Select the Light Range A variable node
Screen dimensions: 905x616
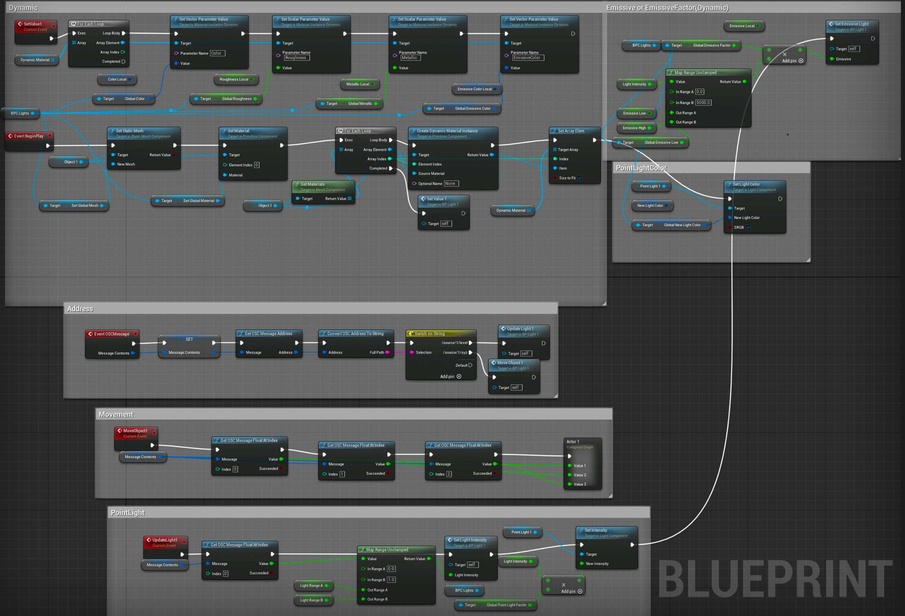tap(313, 585)
